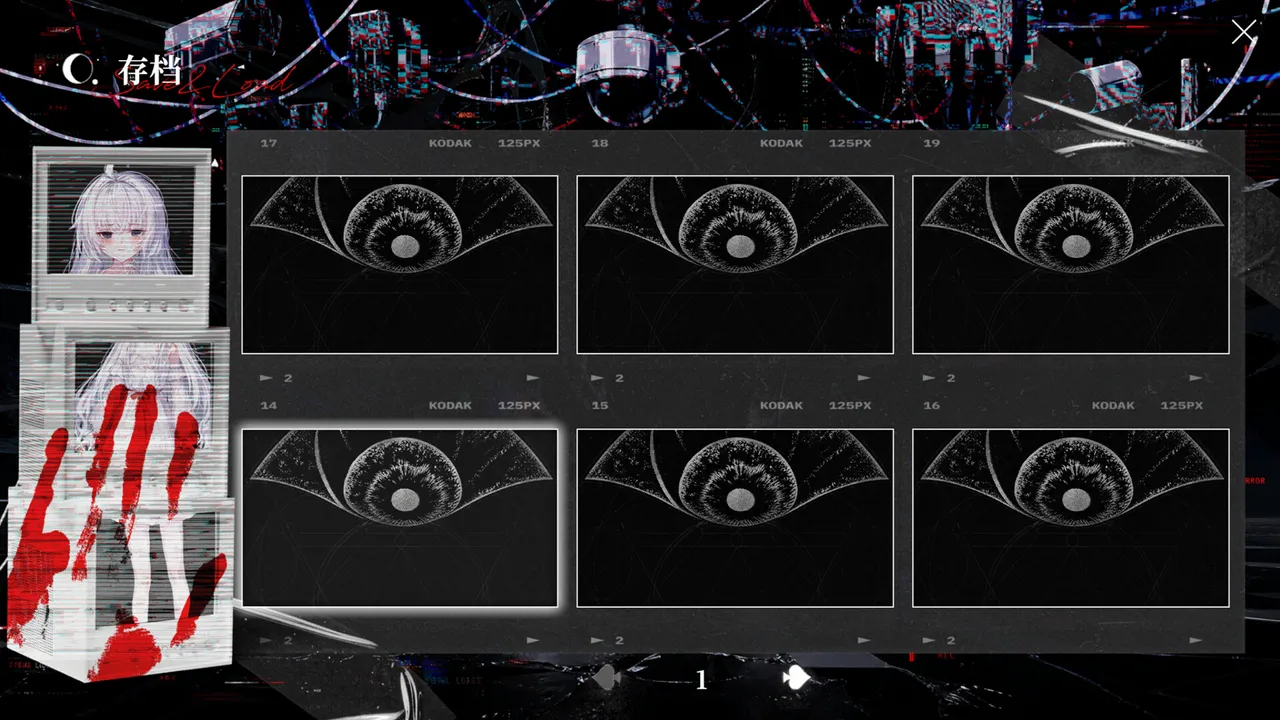Go to previous page with left spade icon
This screenshot has width=1280, height=720.
[x=607, y=679]
